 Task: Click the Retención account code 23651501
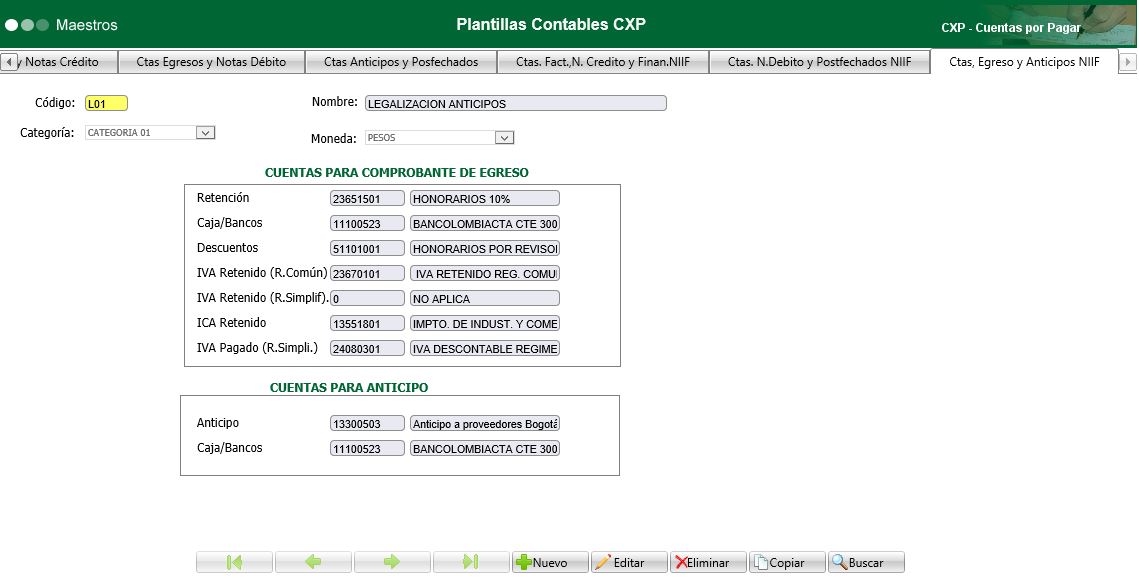point(368,198)
